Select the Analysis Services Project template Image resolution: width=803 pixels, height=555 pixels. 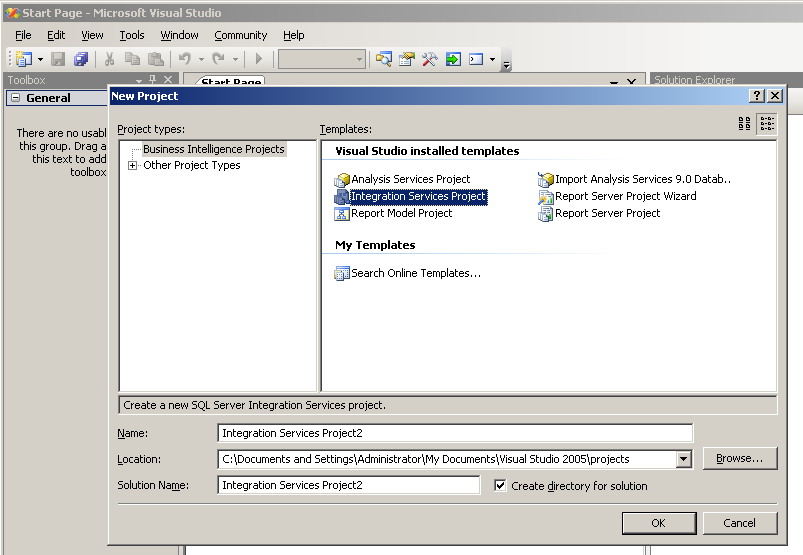coord(403,179)
